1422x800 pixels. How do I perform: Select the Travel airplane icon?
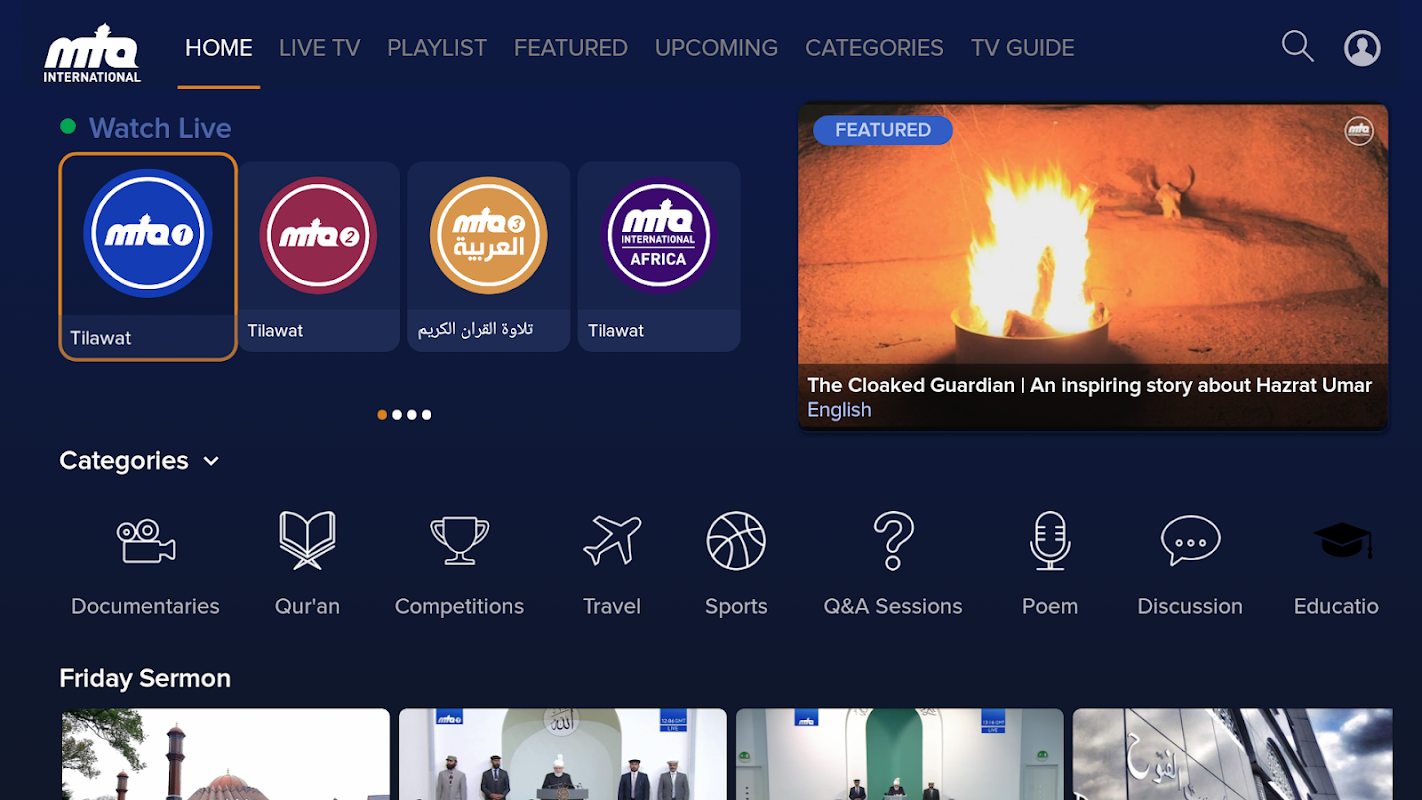(612, 541)
